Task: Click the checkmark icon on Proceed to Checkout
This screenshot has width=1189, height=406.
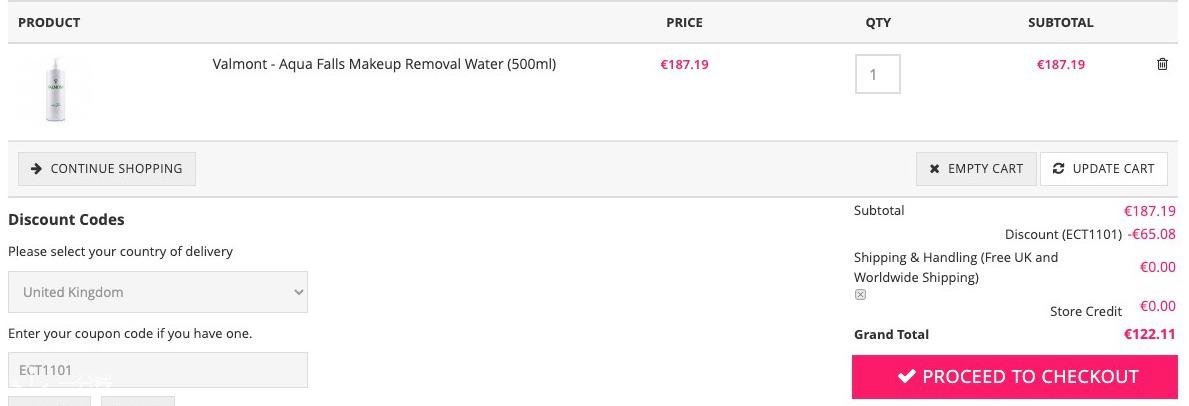Action: click(906, 376)
